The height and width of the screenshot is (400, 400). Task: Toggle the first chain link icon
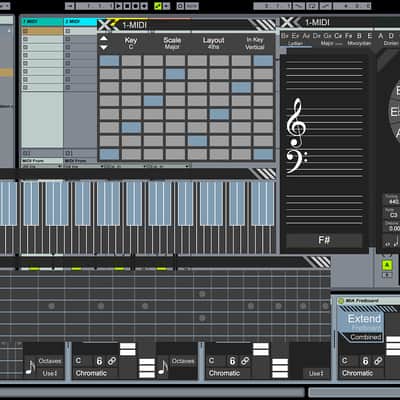click(x=112, y=361)
